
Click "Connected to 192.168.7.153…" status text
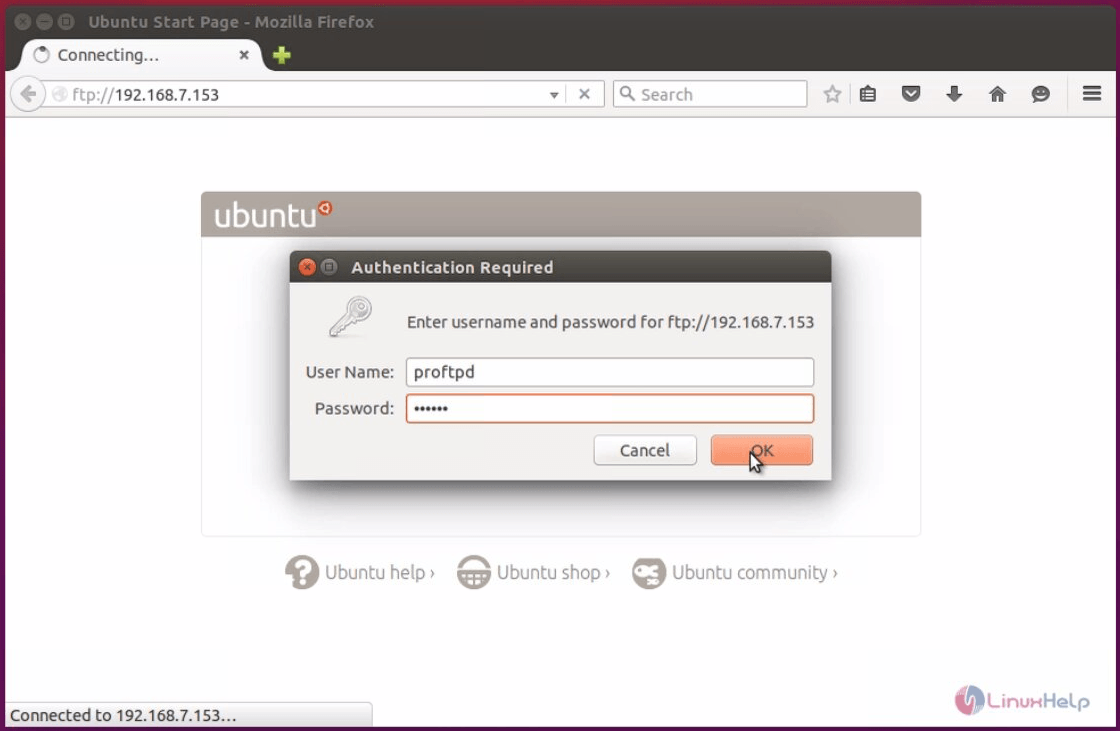123,715
